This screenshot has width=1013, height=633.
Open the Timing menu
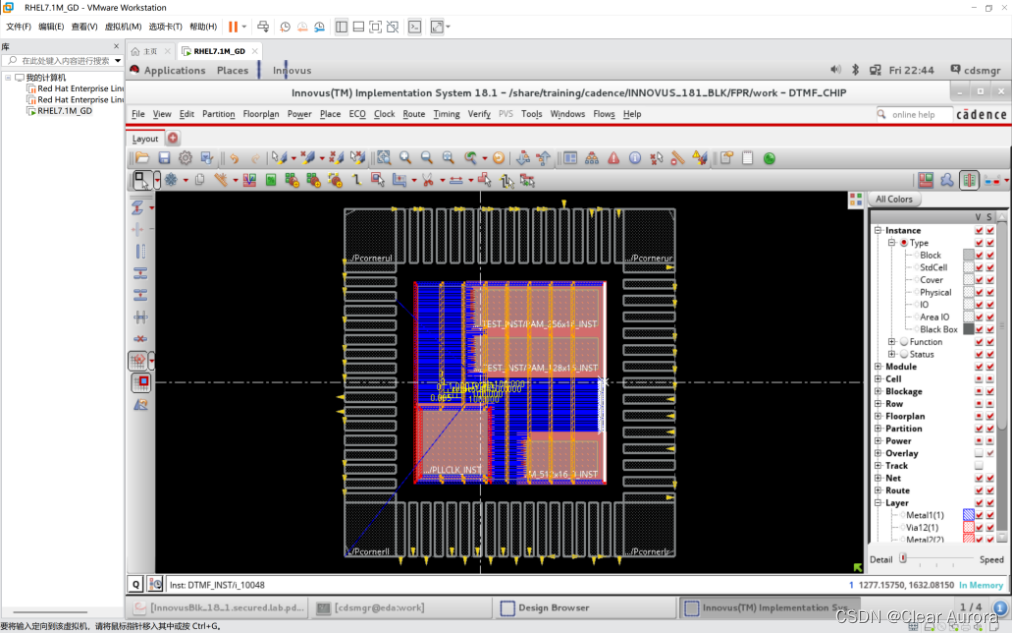tap(446, 114)
